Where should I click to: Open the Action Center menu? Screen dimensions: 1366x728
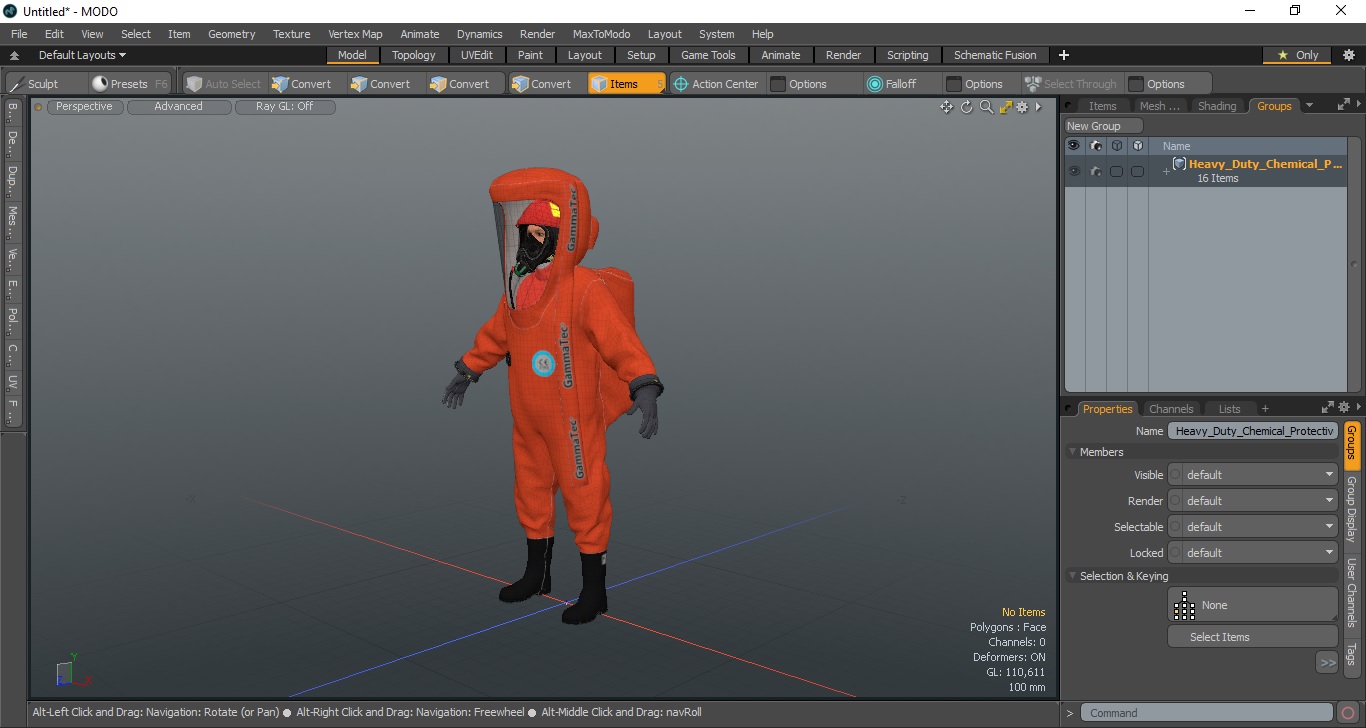[x=716, y=84]
